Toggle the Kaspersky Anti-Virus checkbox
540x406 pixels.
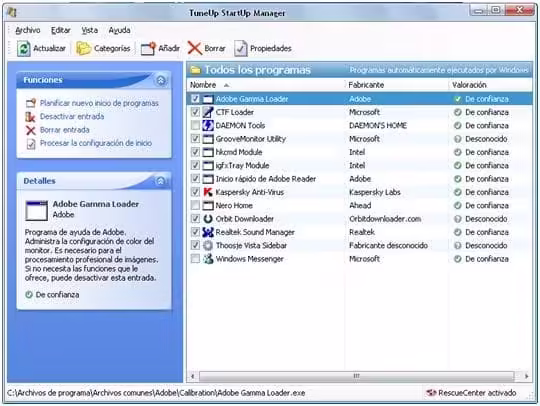point(195,192)
